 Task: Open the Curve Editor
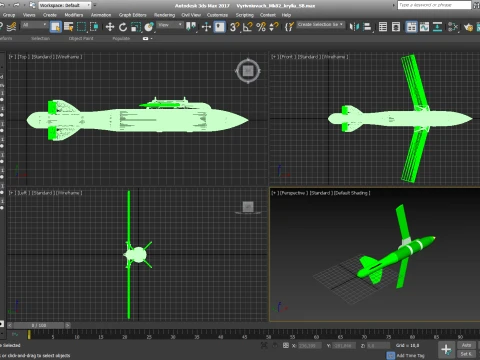point(424,27)
